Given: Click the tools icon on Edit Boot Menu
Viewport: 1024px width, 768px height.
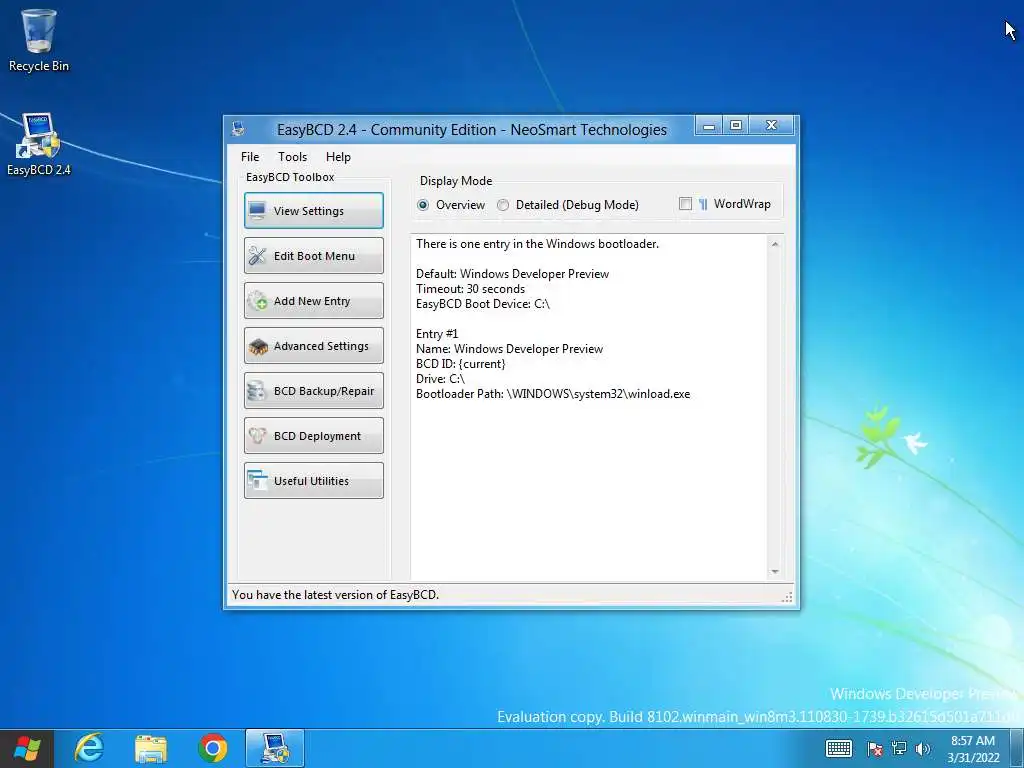Looking at the screenshot, I should [257, 256].
